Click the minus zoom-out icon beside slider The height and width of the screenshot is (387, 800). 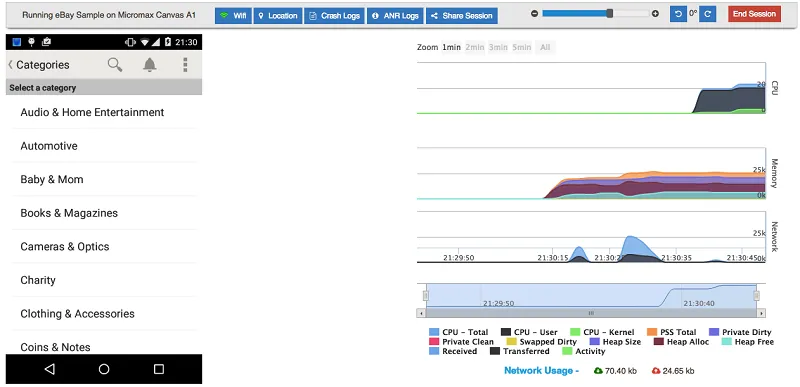534,14
